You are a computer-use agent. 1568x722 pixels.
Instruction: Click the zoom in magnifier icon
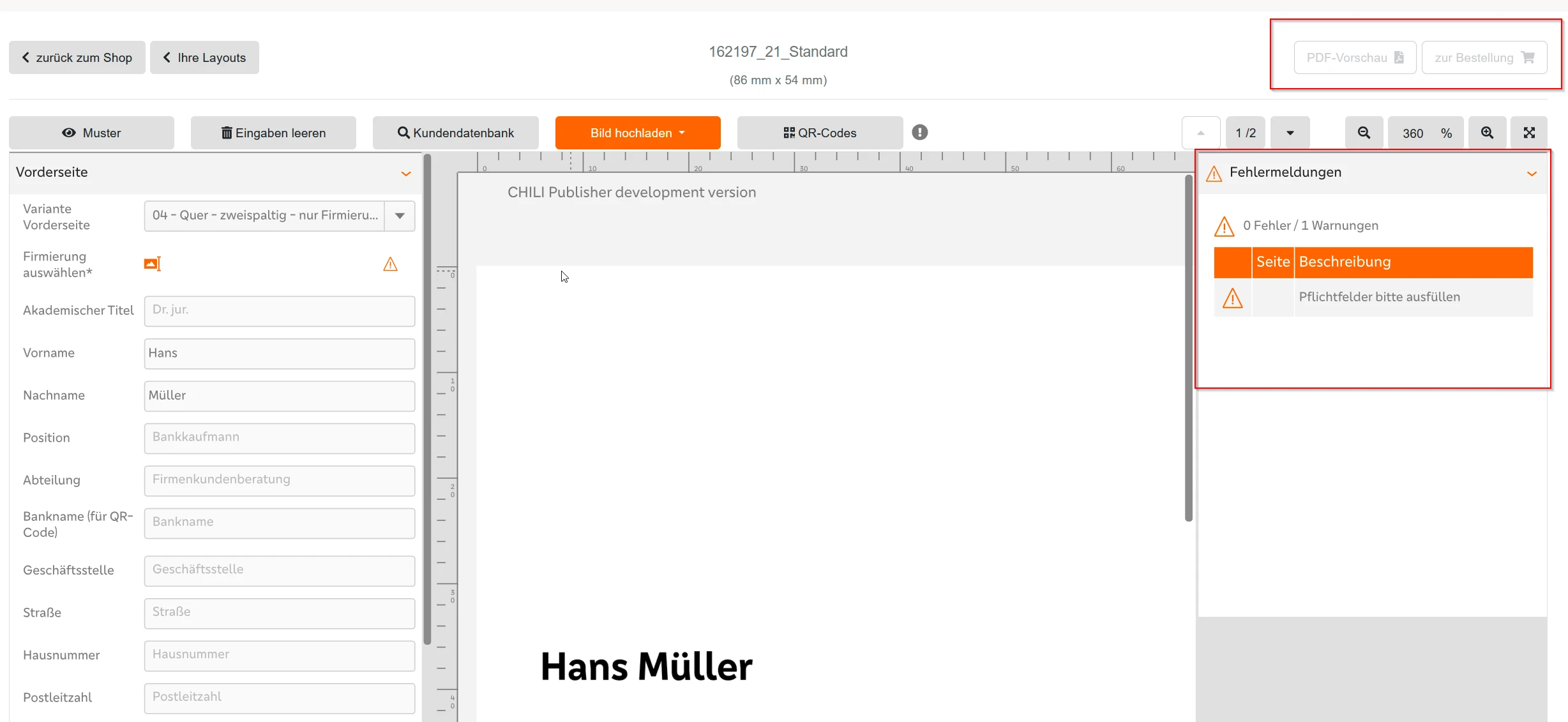coord(1487,133)
